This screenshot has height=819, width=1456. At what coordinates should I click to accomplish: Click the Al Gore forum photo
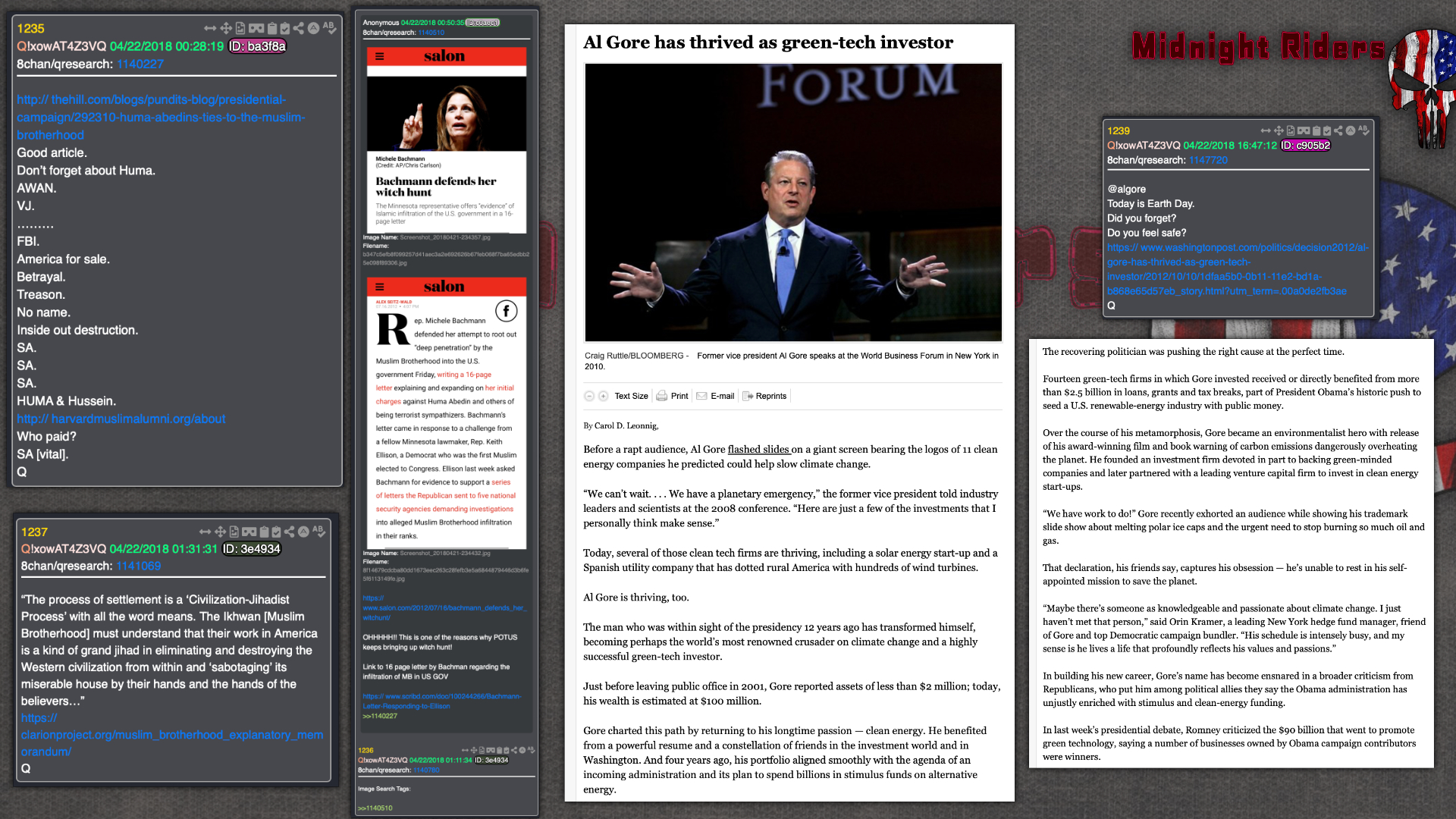coord(793,202)
